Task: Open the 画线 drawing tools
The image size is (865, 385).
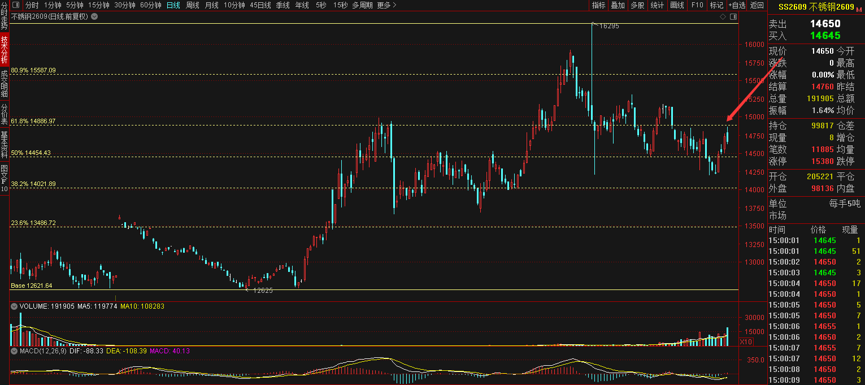Action: pos(676,5)
